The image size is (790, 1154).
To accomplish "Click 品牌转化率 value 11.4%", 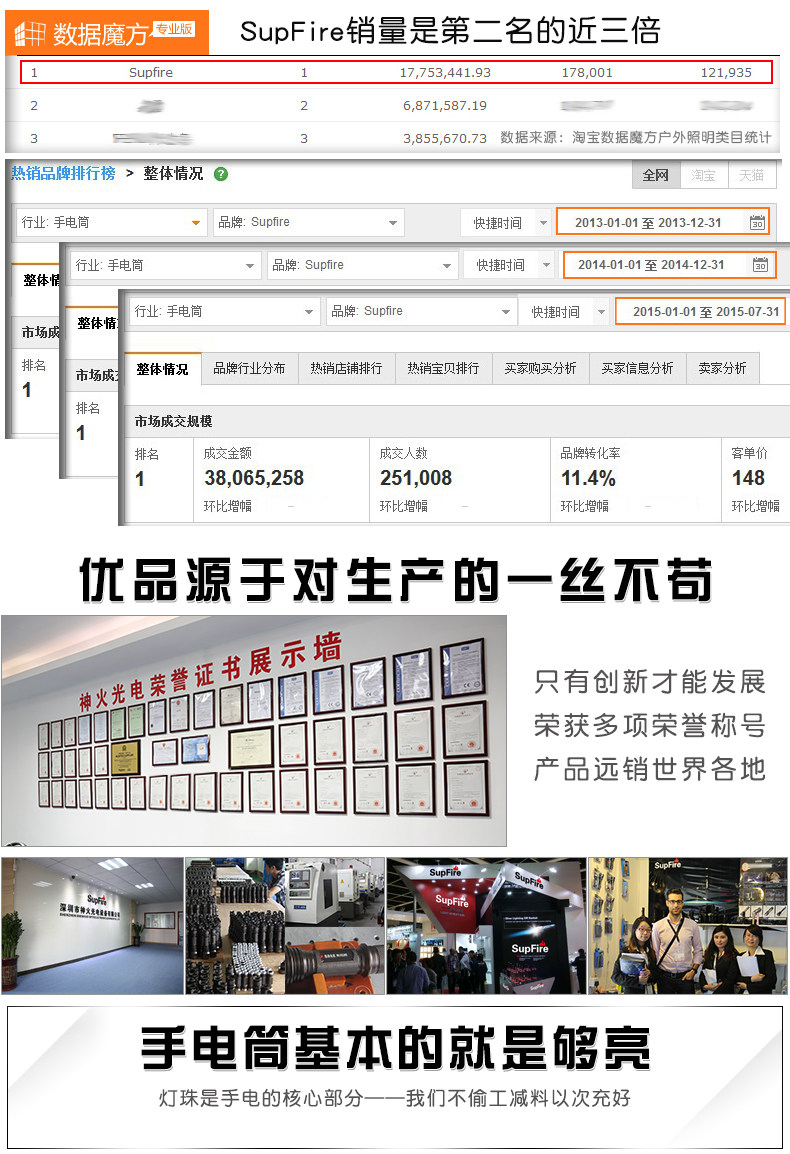I will 588,478.
